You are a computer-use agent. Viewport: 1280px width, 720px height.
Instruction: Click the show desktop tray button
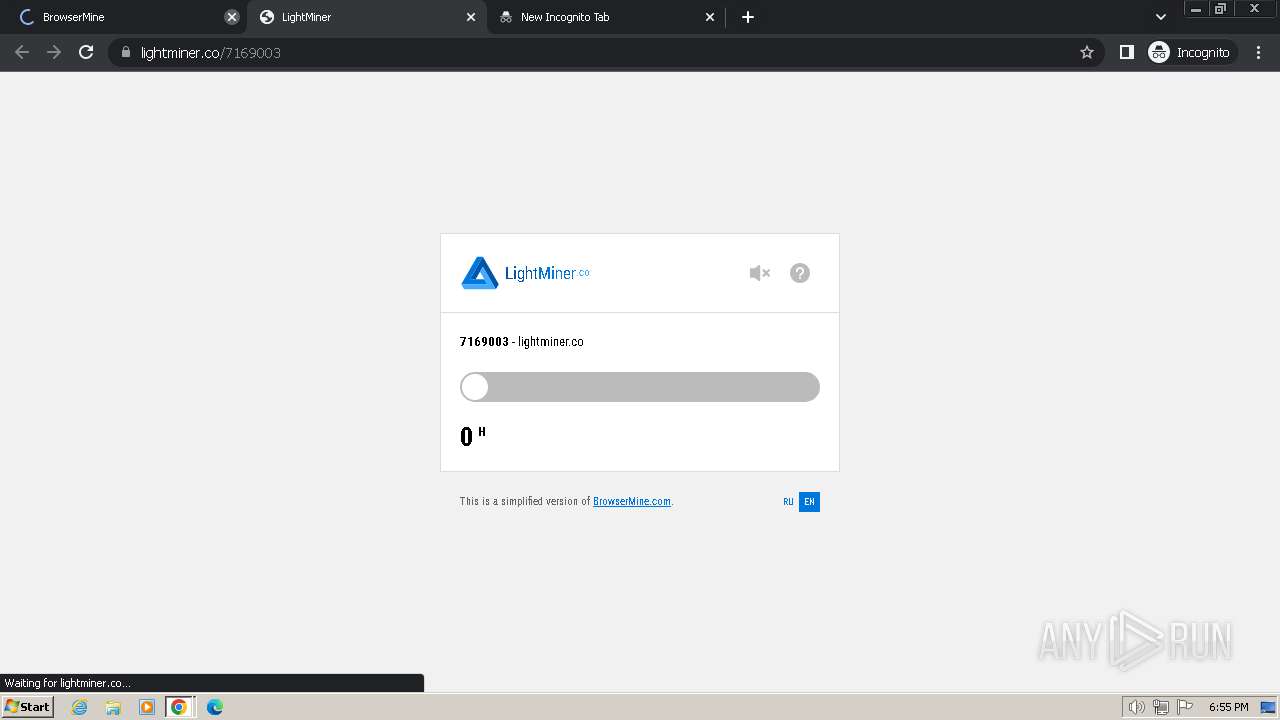1269,707
